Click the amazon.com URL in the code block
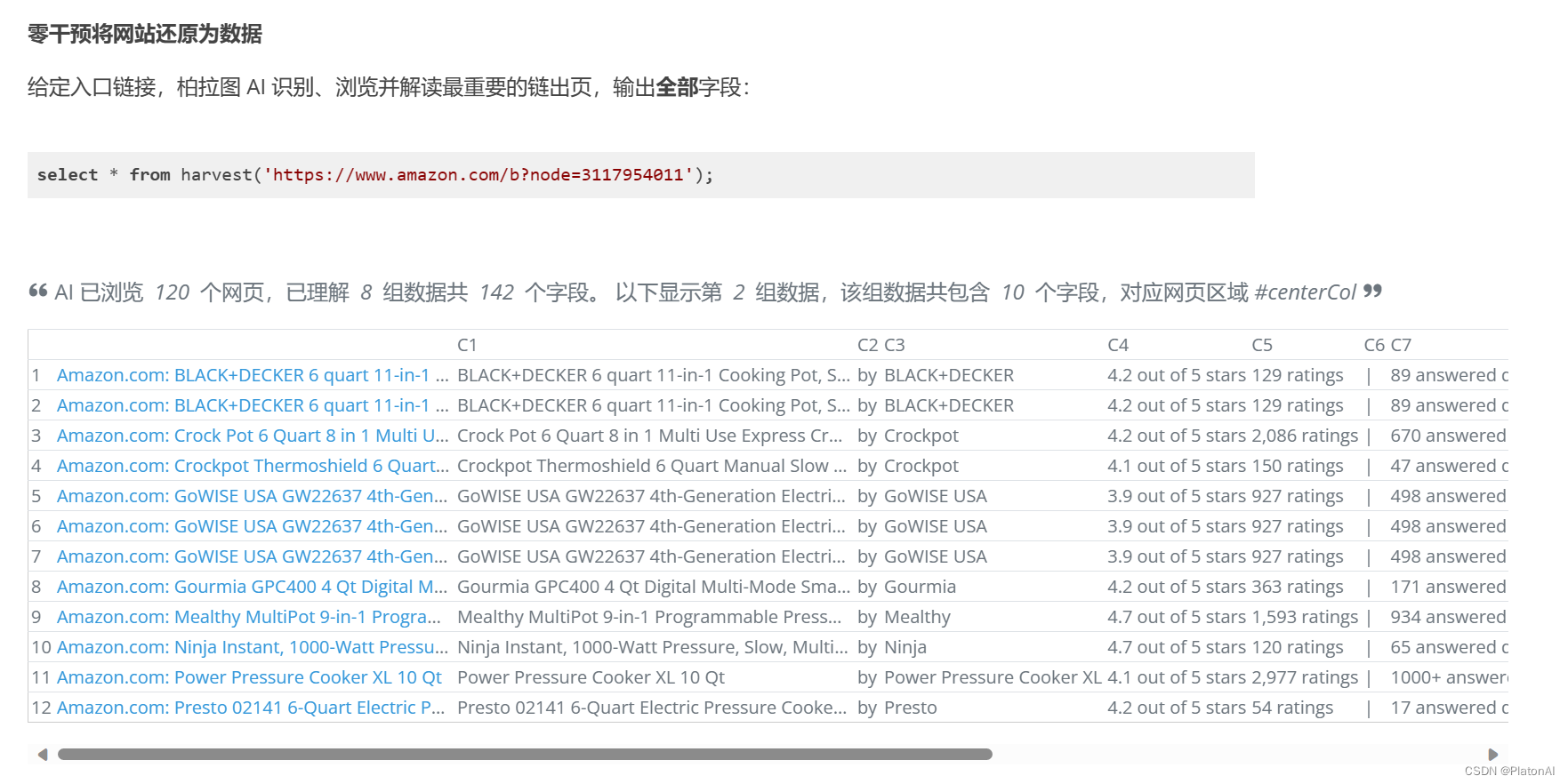 coord(478,175)
